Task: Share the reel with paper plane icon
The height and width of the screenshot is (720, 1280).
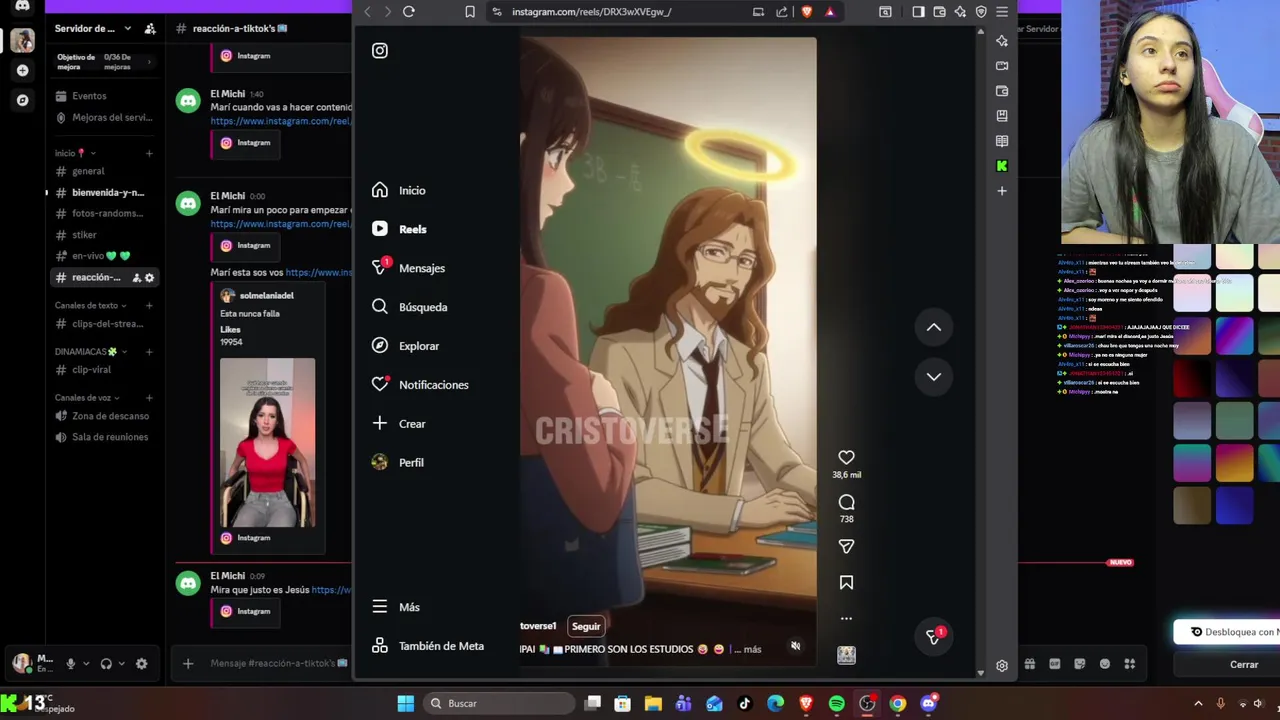Action: pyautogui.click(x=846, y=546)
